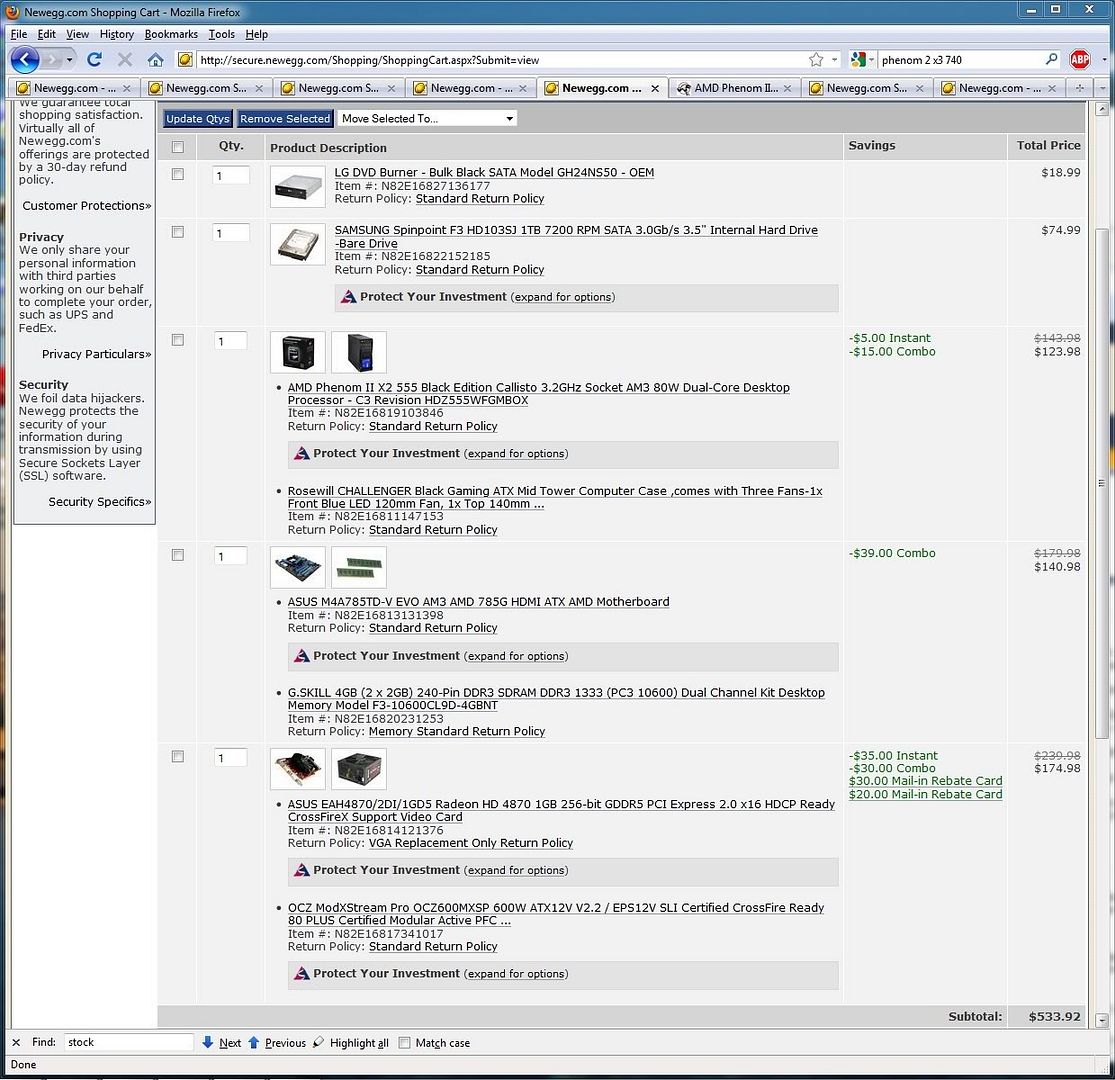The image size is (1115, 1080).
Task: Click the Remove Selected button
Action: (x=285, y=119)
